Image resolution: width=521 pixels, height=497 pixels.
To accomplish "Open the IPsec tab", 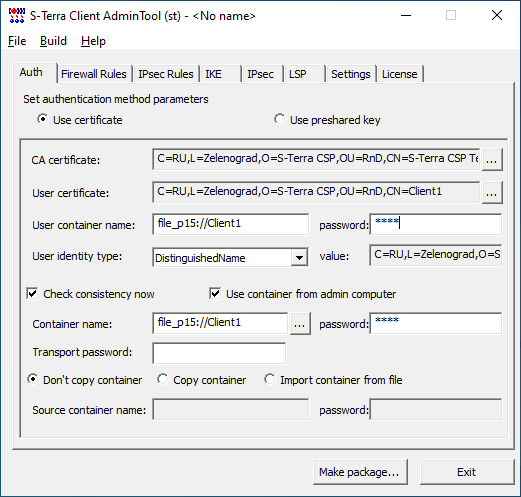I will tap(262, 74).
